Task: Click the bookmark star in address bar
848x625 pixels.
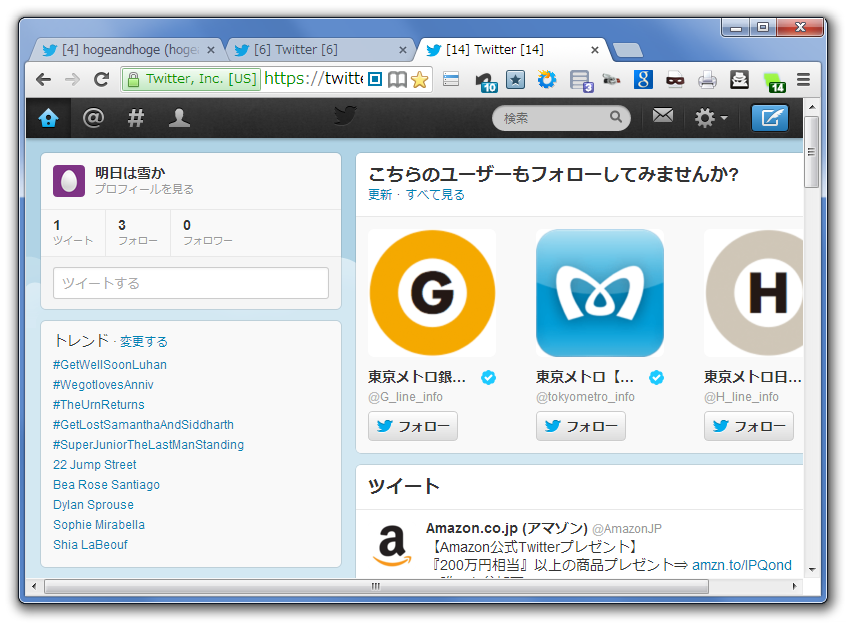Action: click(419, 80)
